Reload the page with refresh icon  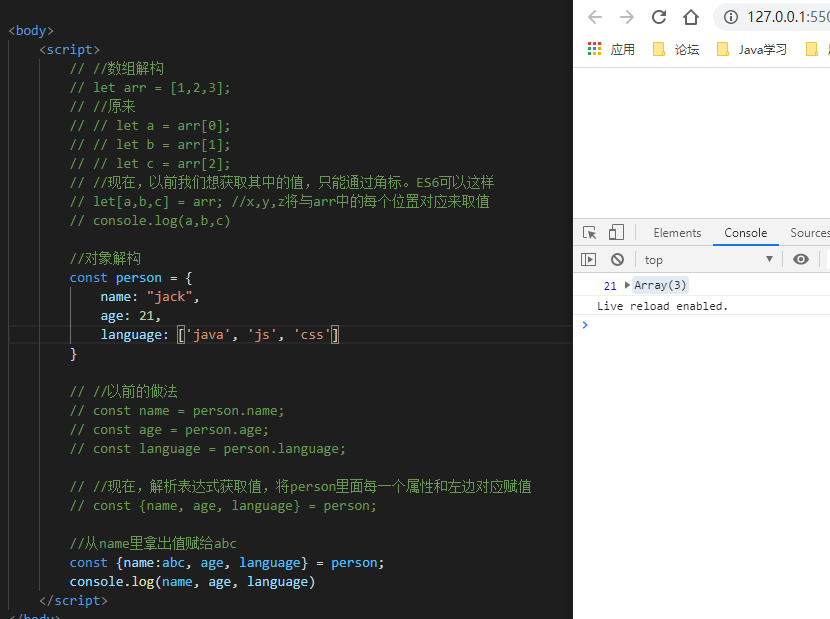tap(658, 17)
